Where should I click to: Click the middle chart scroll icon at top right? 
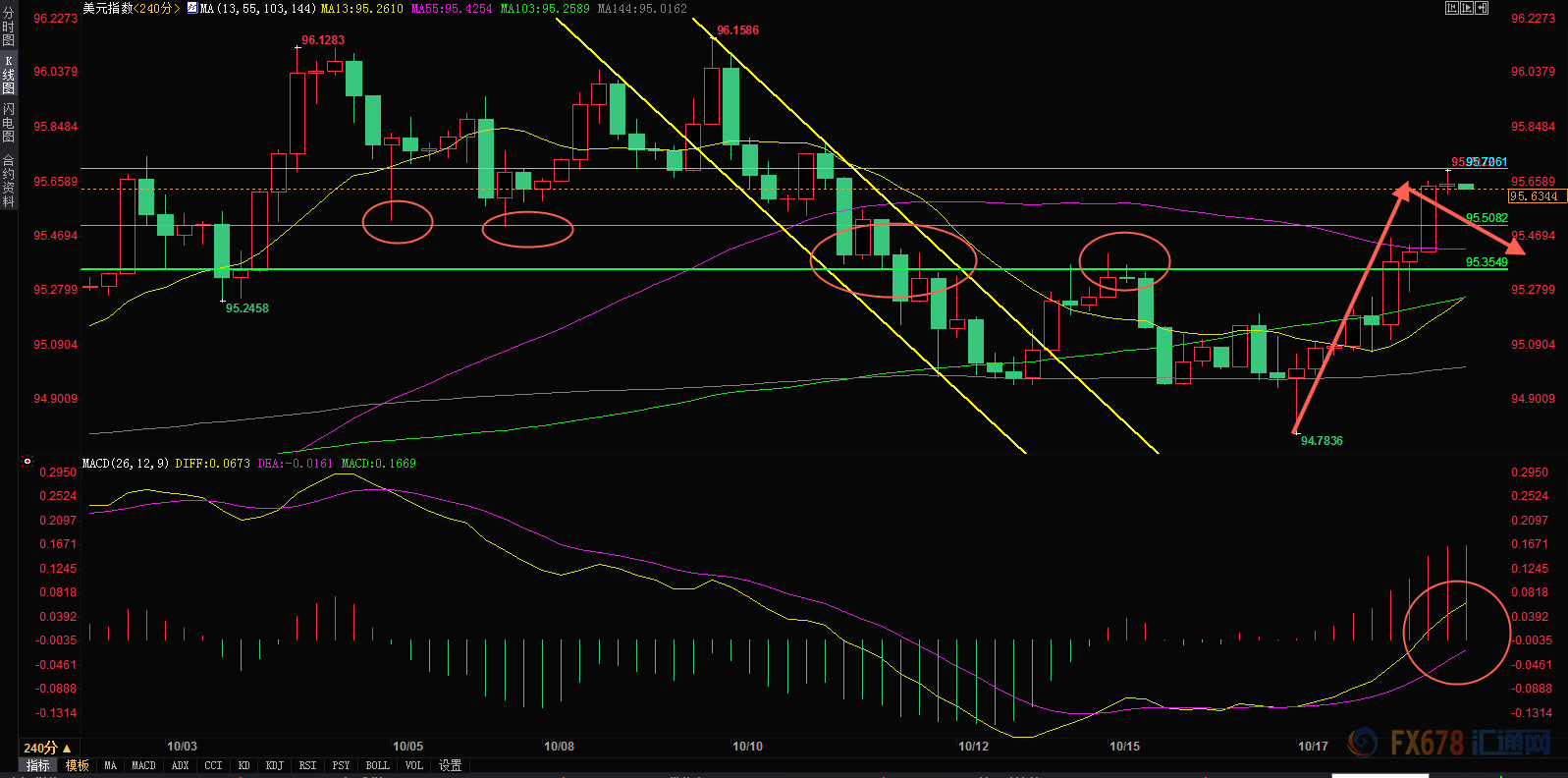click(x=1467, y=8)
